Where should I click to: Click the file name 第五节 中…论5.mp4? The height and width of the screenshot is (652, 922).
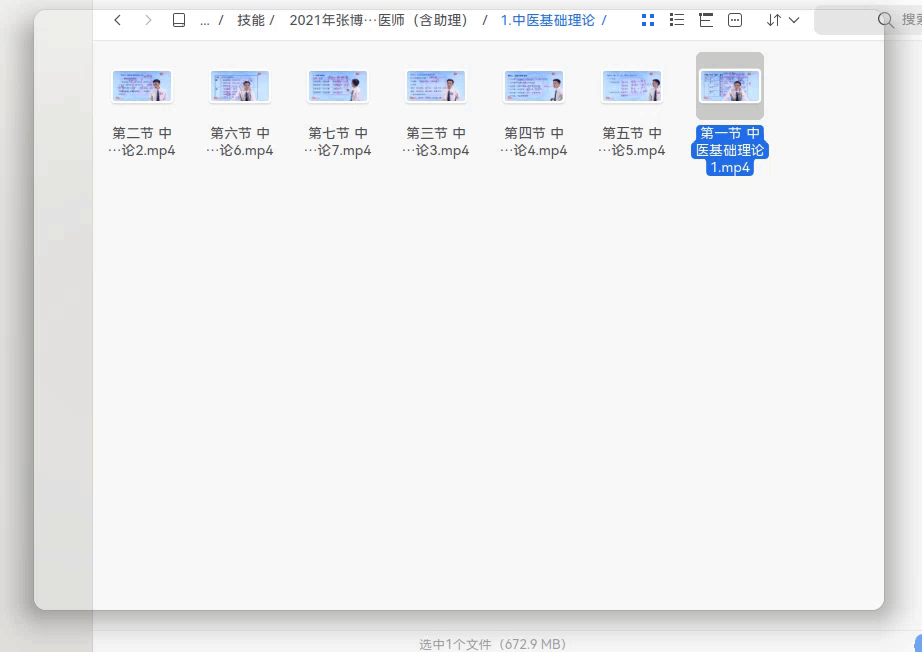coord(632,142)
